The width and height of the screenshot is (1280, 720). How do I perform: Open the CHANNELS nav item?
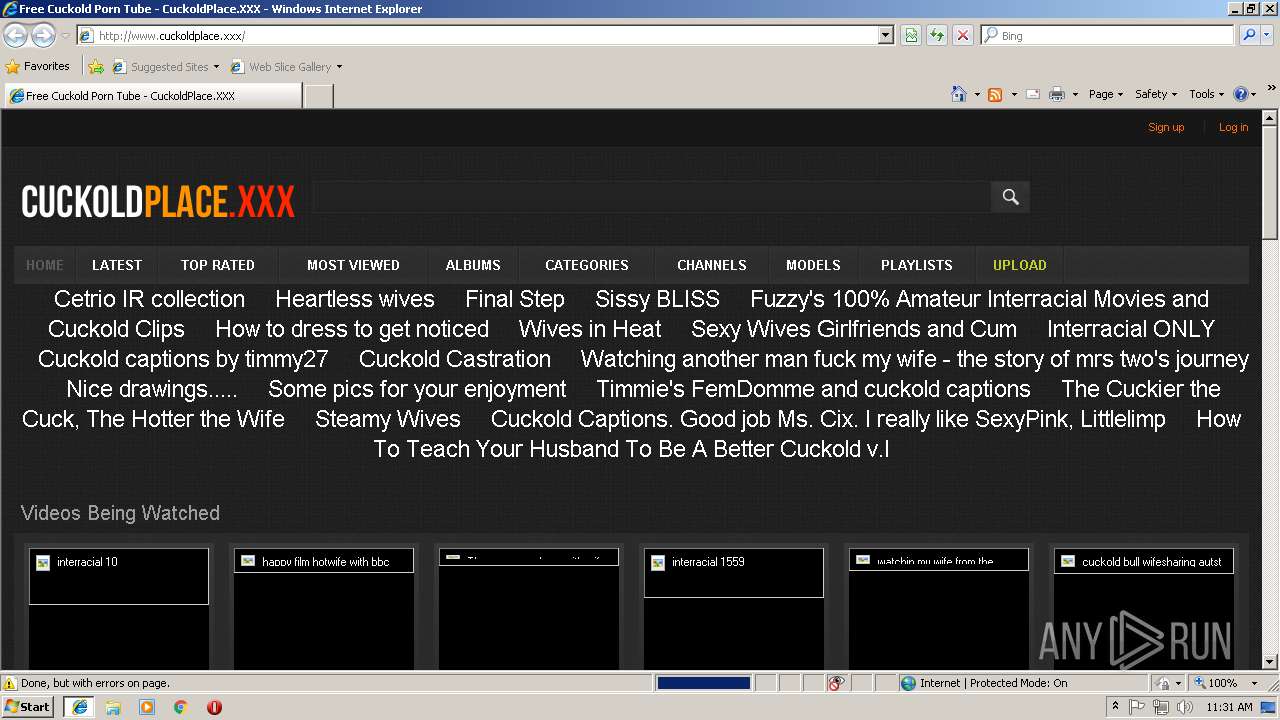click(712, 265)
